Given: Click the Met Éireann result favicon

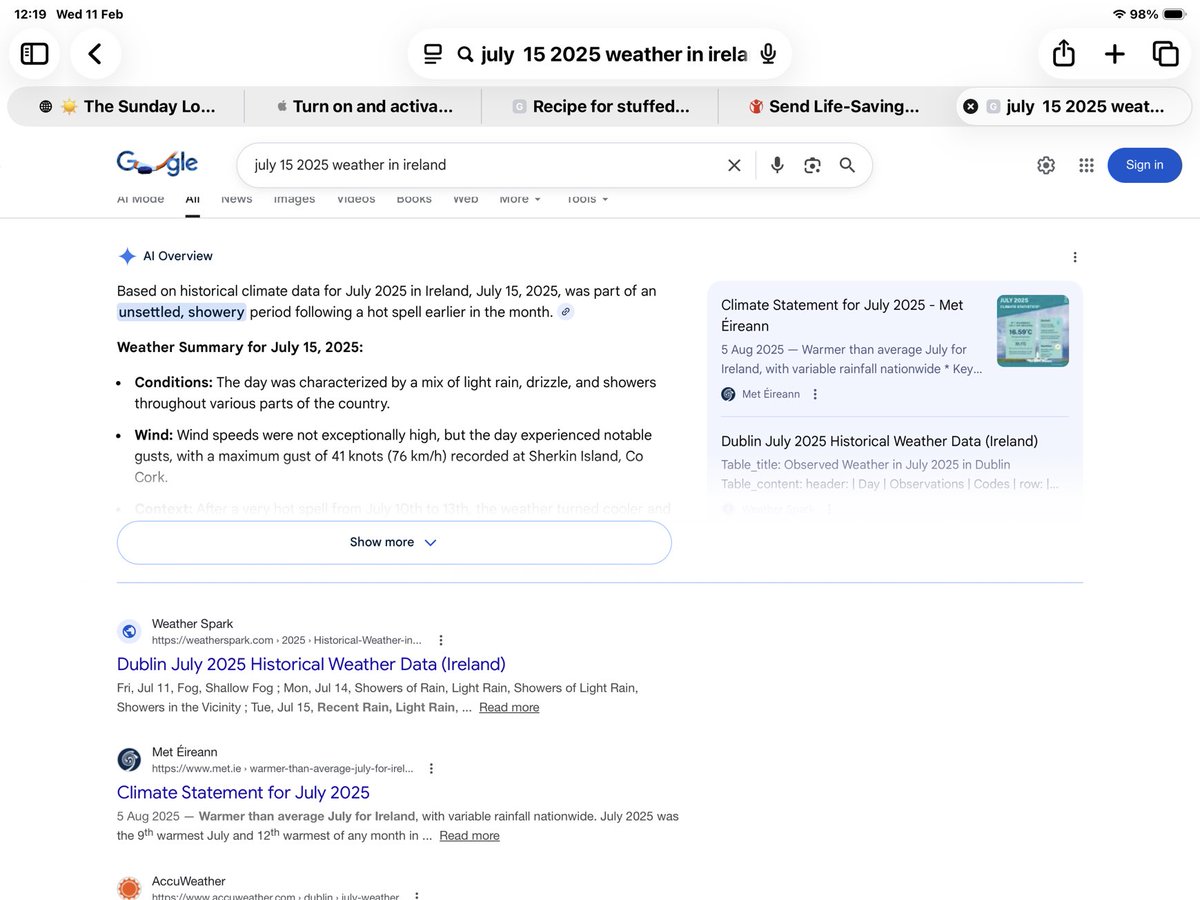Looking at the screenshot, I should coord(129,760).
